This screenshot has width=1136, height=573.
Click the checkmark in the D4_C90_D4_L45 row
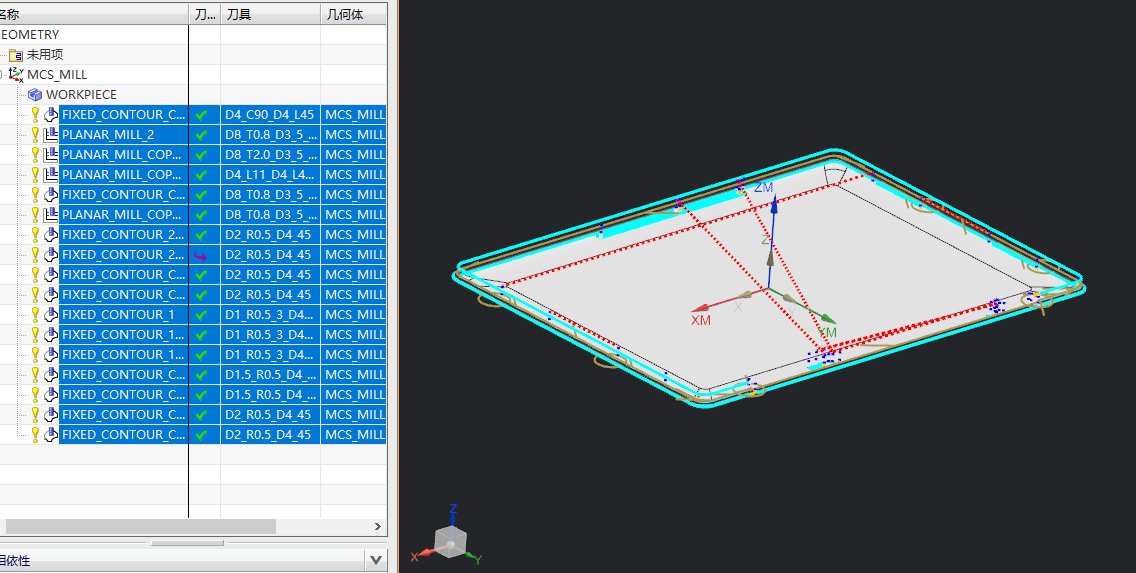pos(201,114)
